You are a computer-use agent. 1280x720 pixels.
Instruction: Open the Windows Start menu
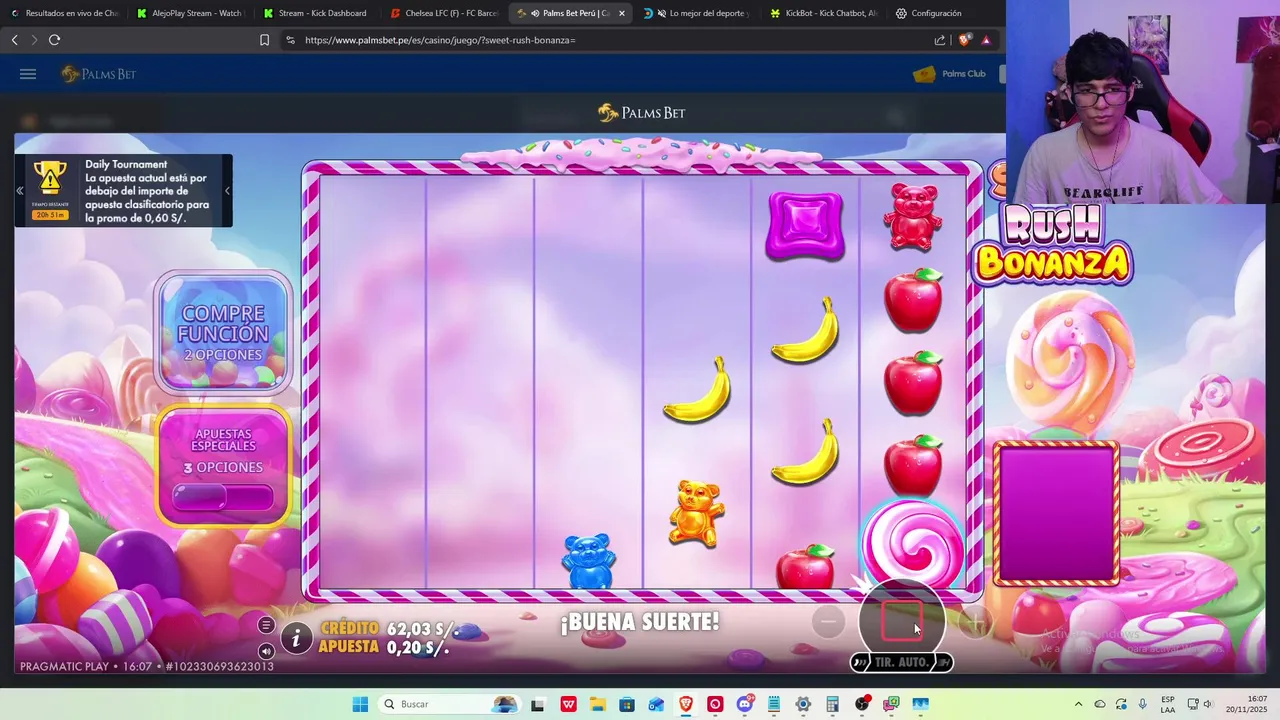pyautogui.click(x=360, y=704)
